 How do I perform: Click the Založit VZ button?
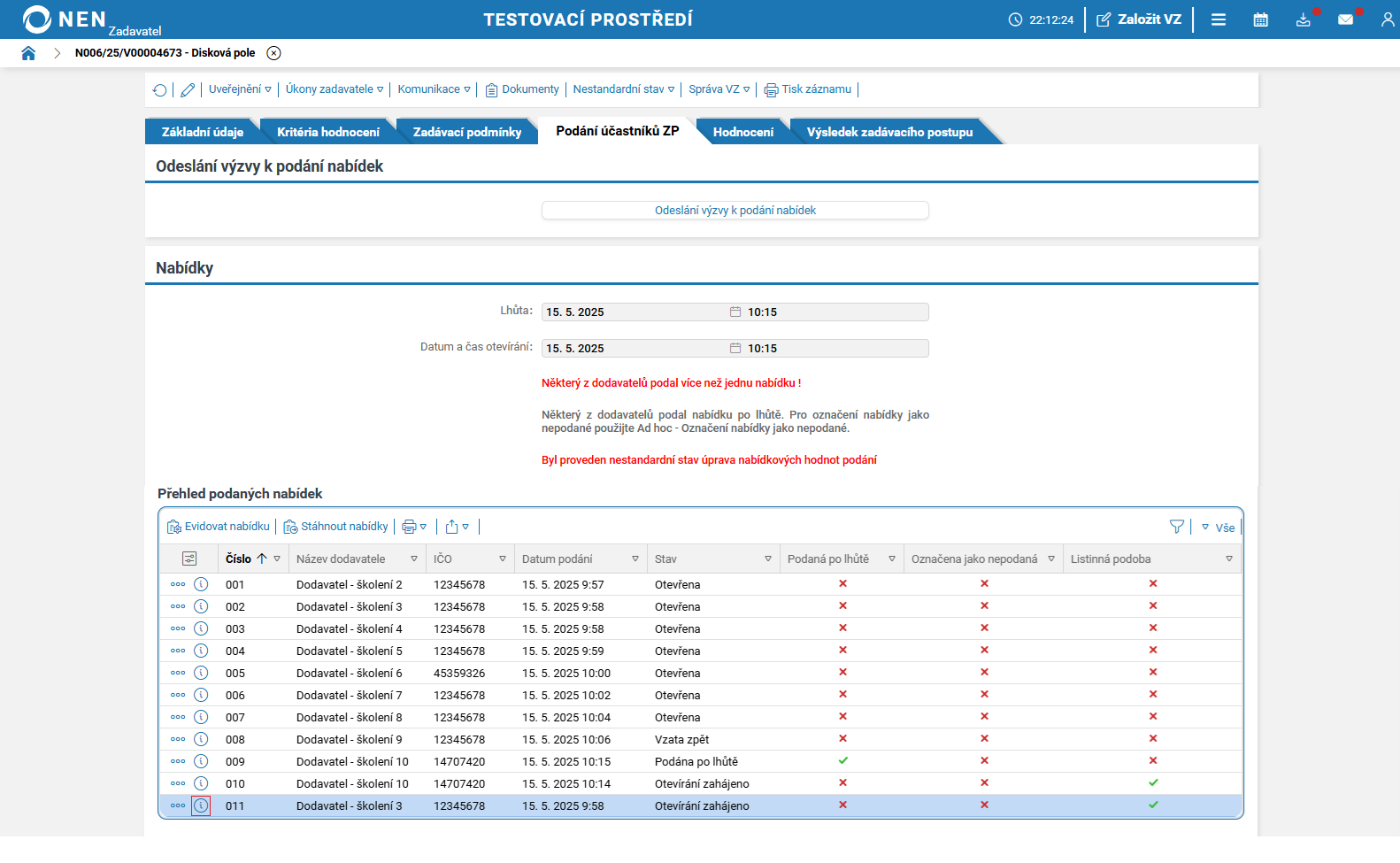pyautogui.click(x=1139, y=19)
